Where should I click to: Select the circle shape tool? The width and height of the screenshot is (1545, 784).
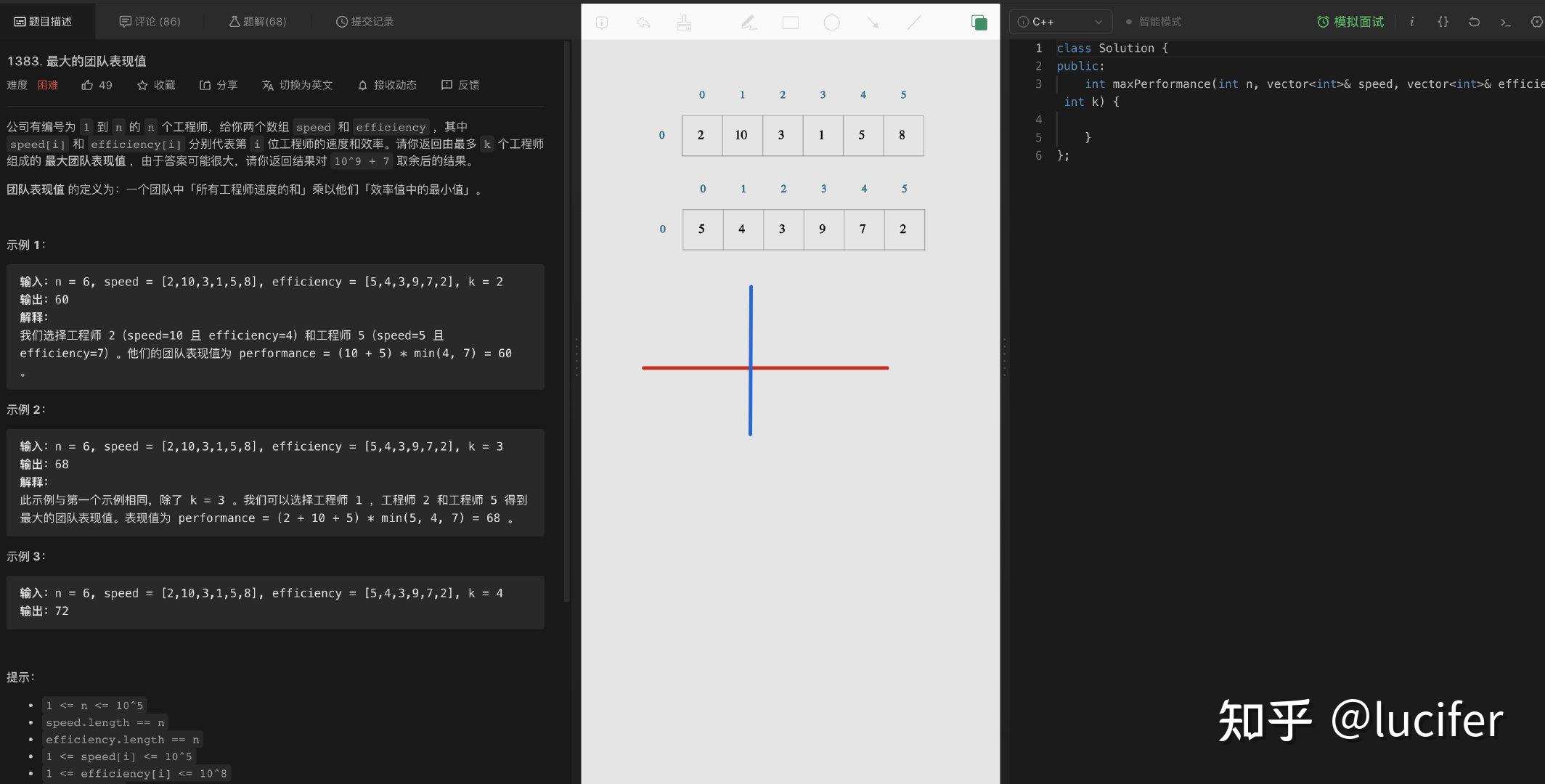(831, 23)
